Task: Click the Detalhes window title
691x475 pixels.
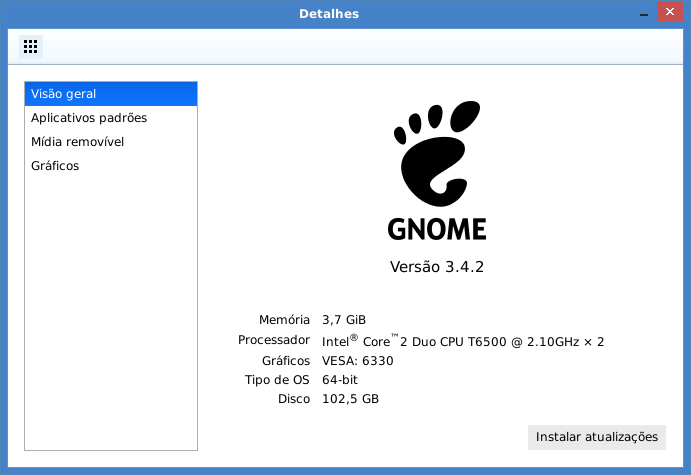Action: pos(329,14)
